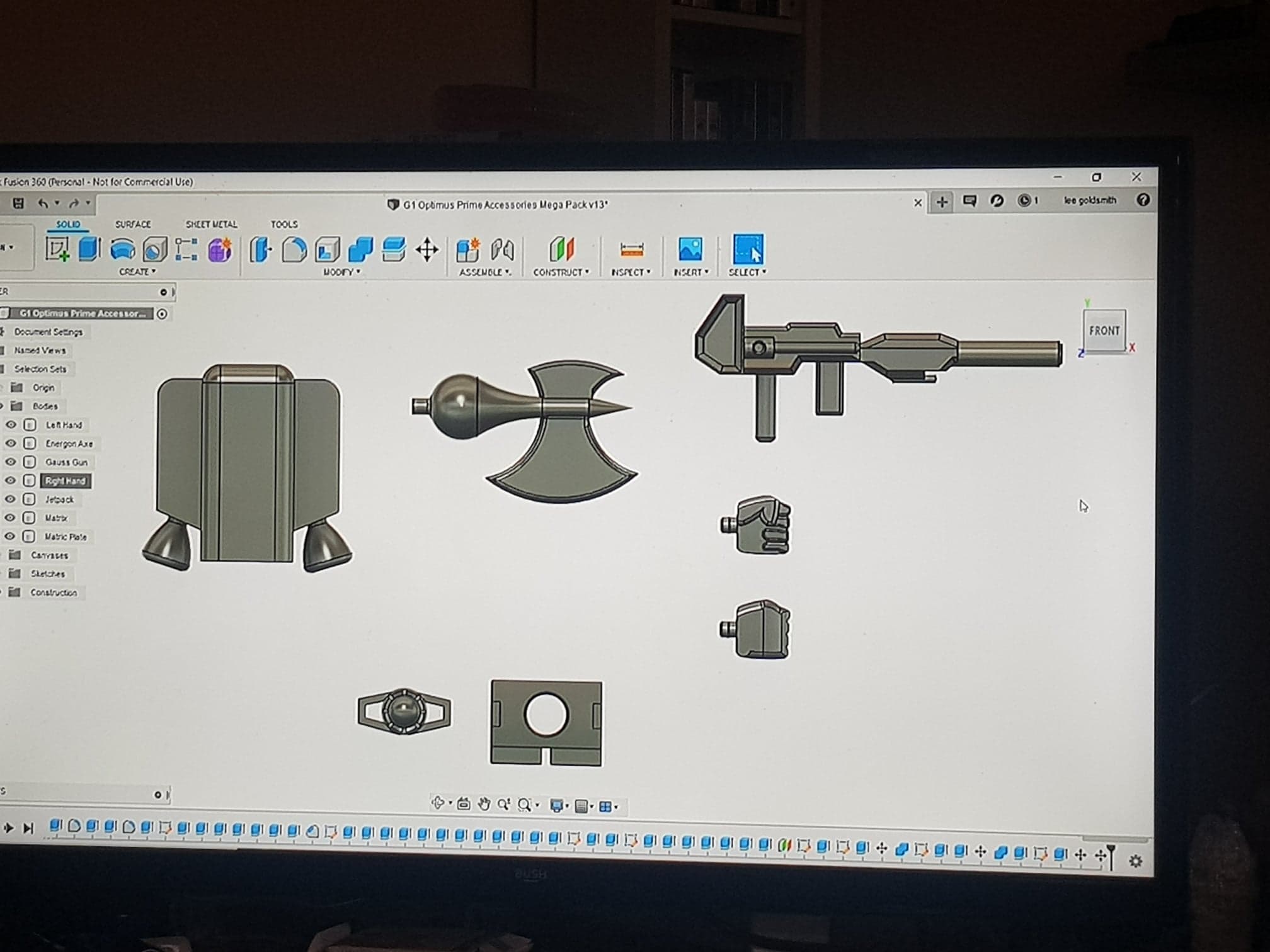Undo the last action

(x=43, y=203)
